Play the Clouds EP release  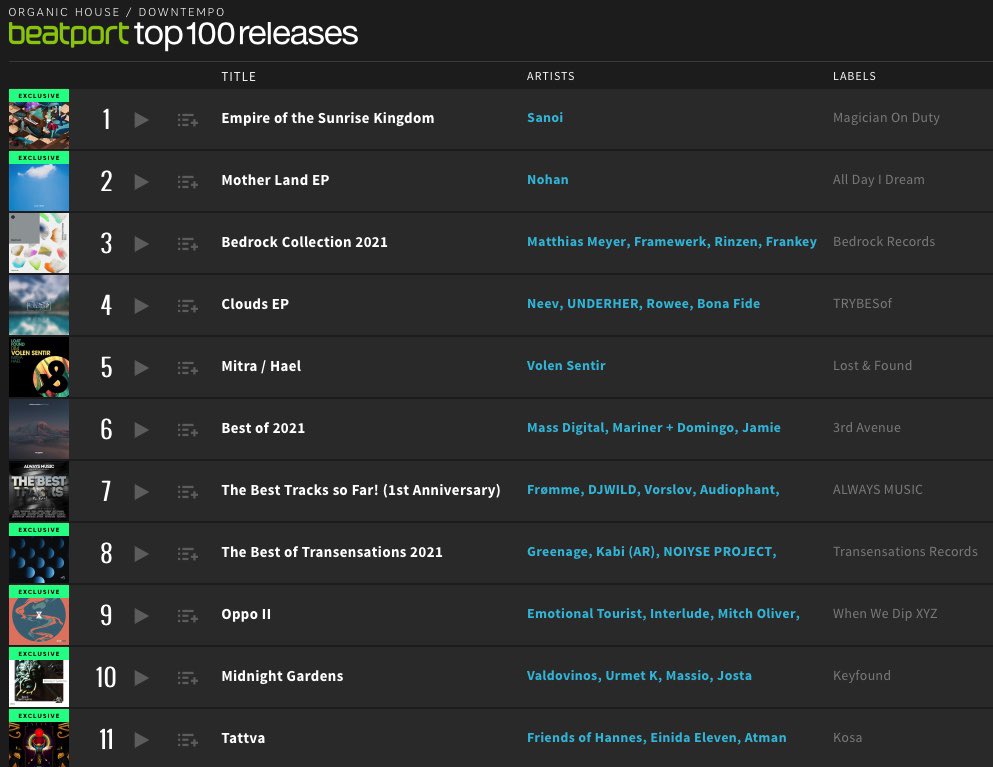141,306
